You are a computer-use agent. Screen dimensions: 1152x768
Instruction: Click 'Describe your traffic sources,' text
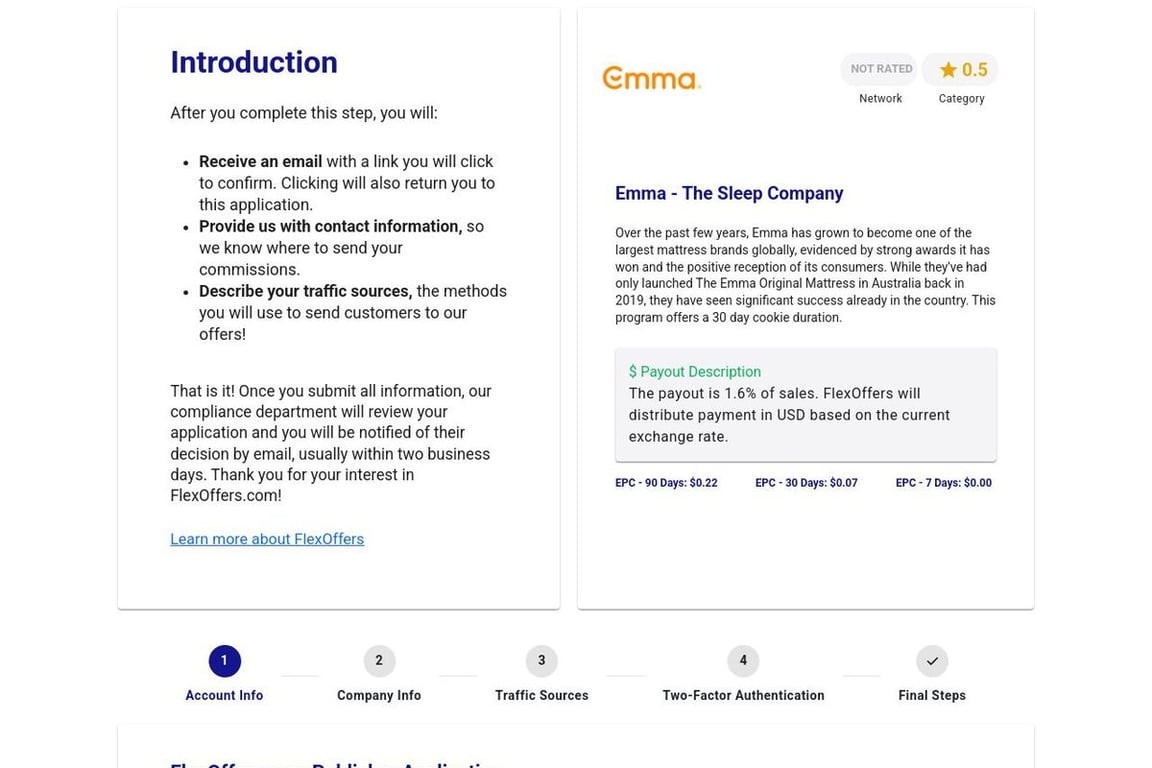305,291
